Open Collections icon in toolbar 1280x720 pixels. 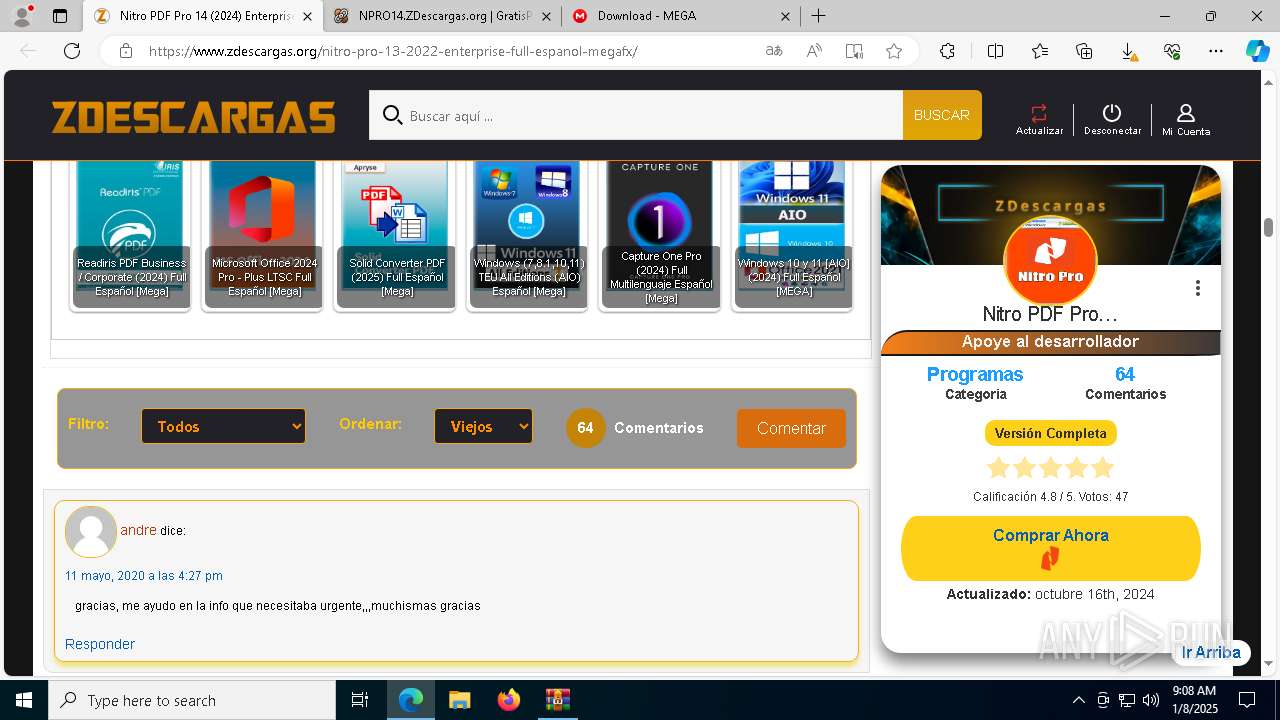[1084, 51]
